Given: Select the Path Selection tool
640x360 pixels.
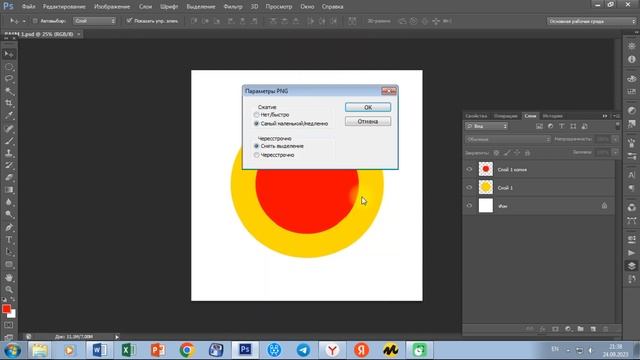Looking at the screenshot, I should (x=9, y=252).
